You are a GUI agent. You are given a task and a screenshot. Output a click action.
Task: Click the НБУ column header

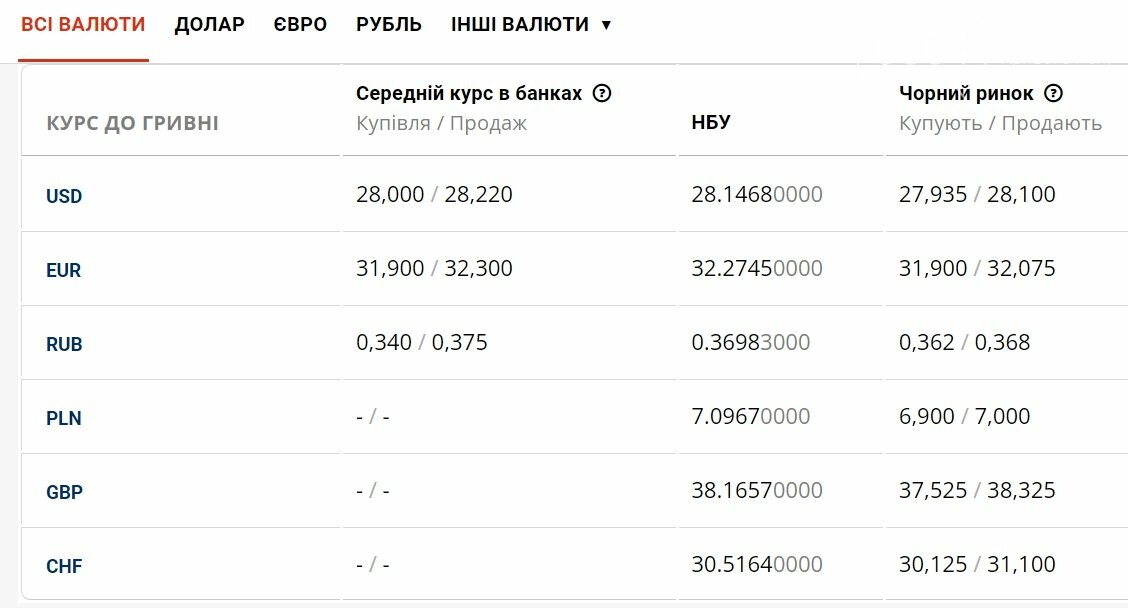coord(711,123)
